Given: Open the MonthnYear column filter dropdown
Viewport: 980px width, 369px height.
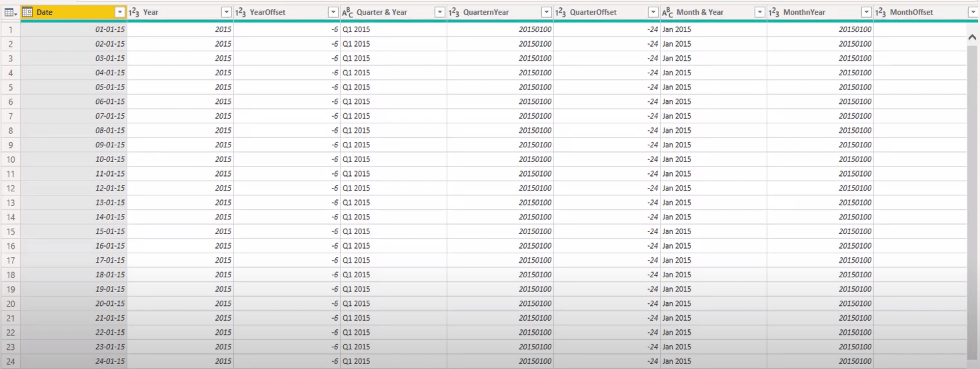Looking at the screenshot, I should click(866, 13).
